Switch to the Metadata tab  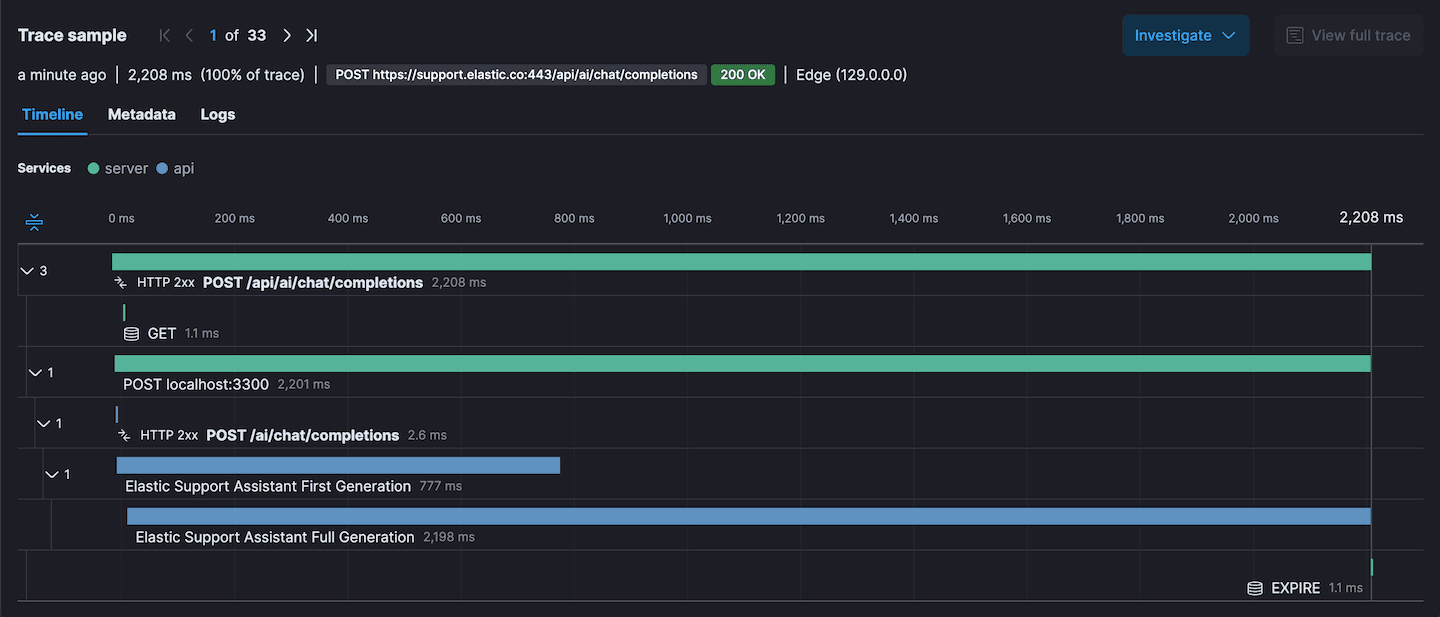(x=141, y=114)
